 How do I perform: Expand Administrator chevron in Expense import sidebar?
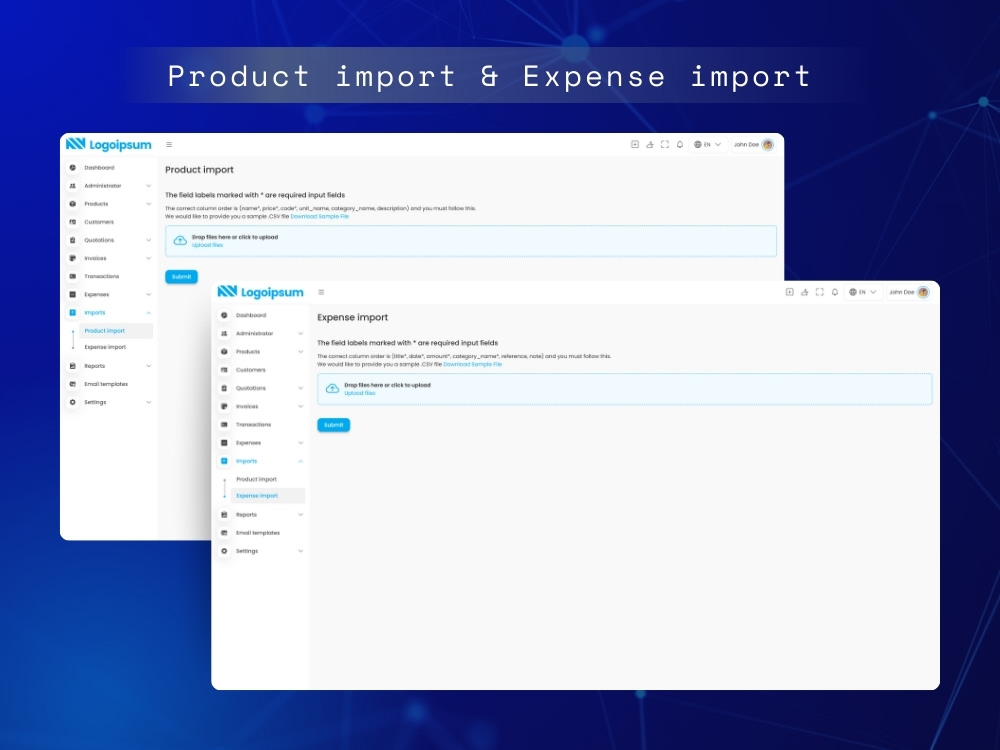click(300, 334)
